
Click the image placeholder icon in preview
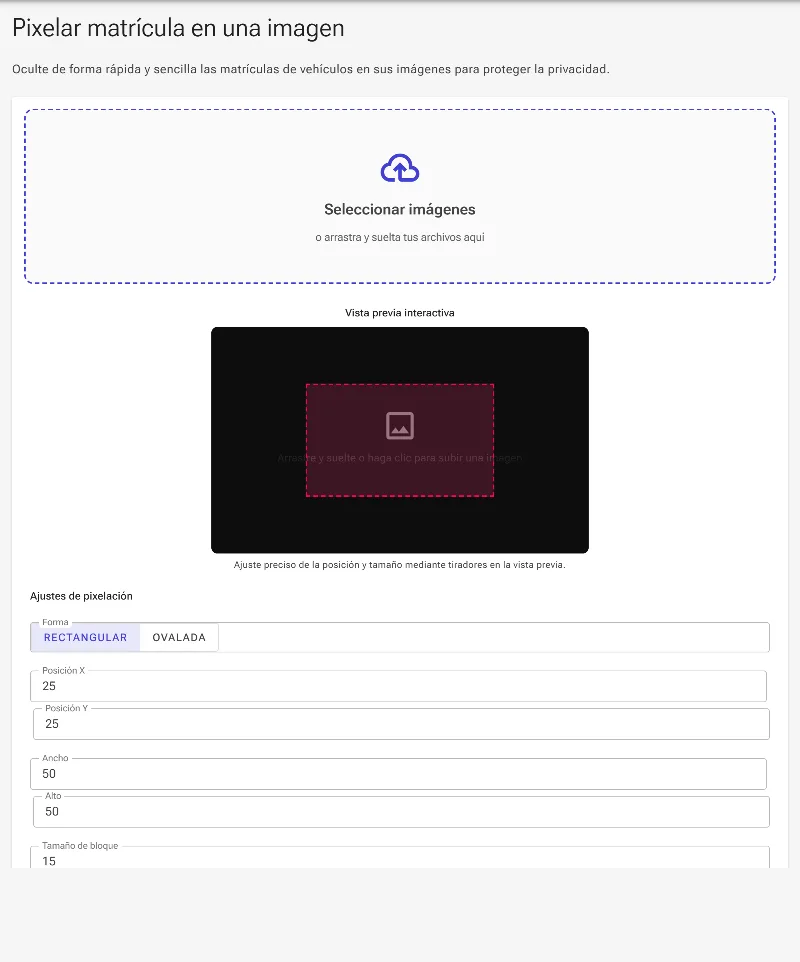point(400,426)
